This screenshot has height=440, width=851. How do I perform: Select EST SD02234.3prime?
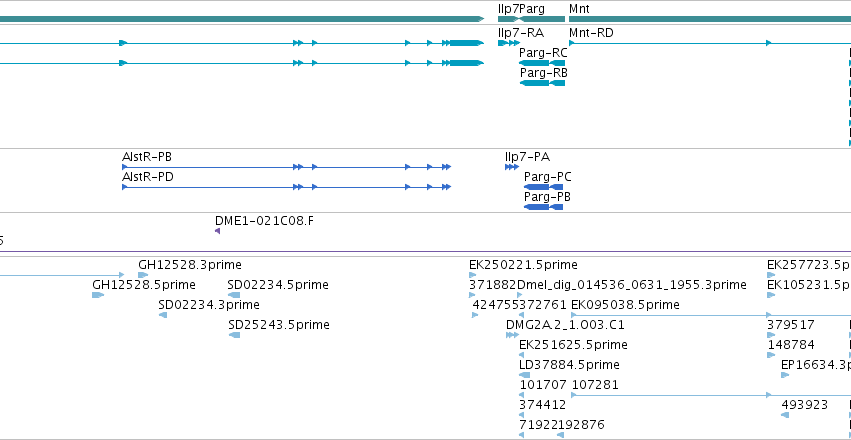(163, 315)
